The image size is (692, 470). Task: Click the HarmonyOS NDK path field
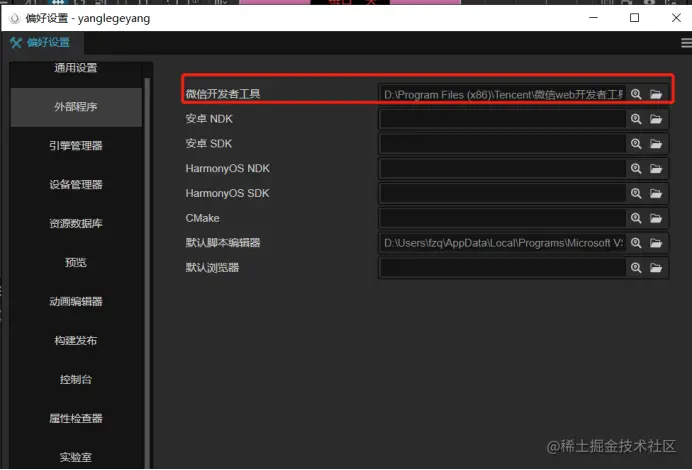point(503,168)
